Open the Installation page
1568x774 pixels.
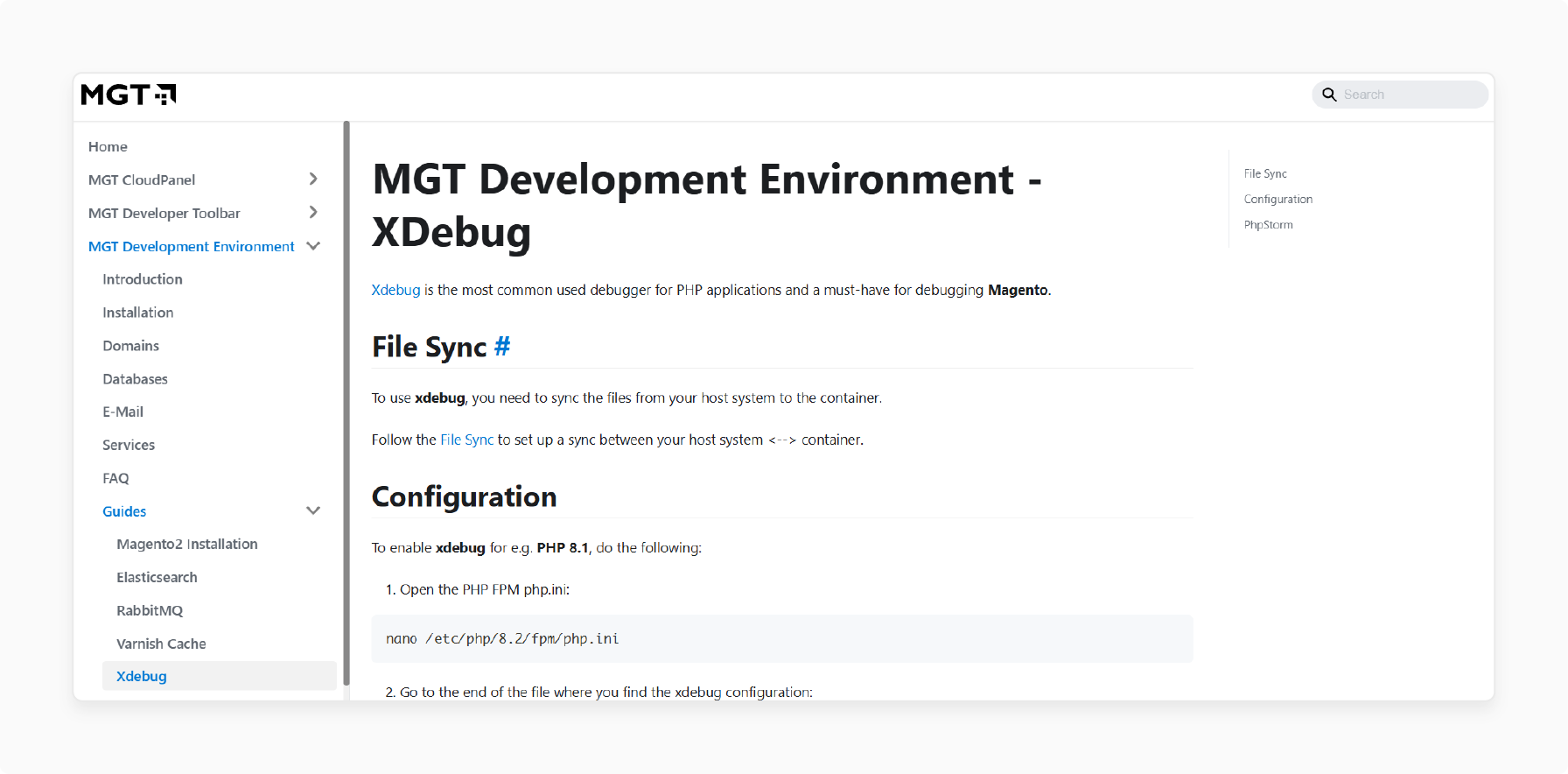pyautogui.click(x=138, y=313)
